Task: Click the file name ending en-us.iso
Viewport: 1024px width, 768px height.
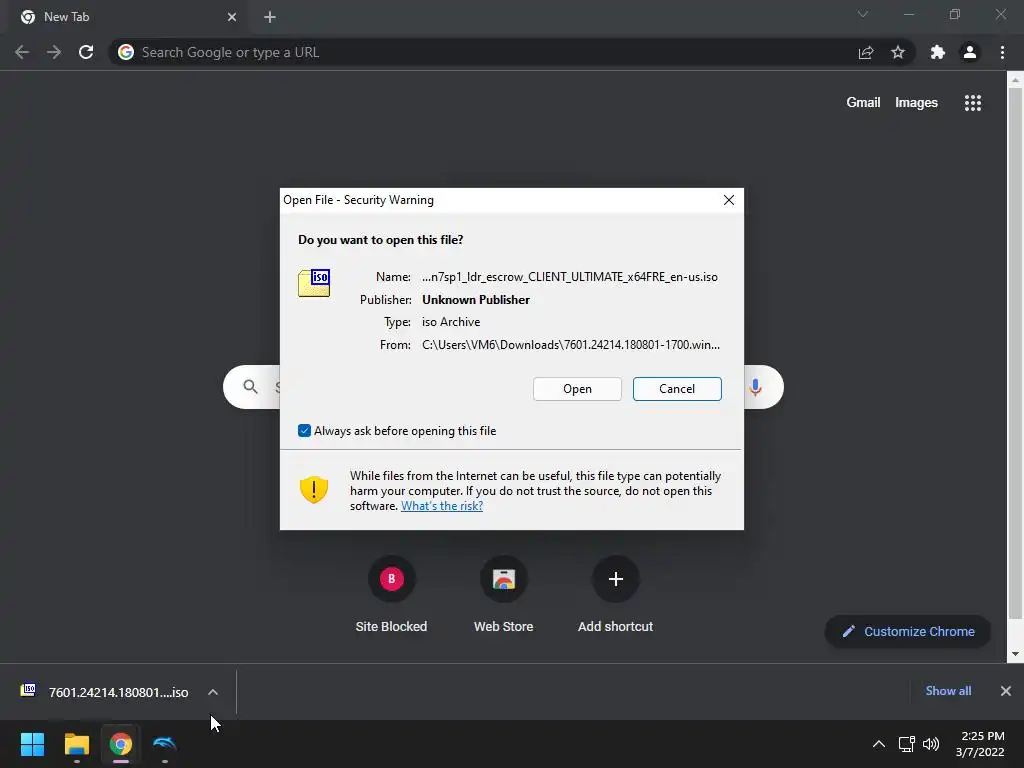Action: (x=569, y=277)
